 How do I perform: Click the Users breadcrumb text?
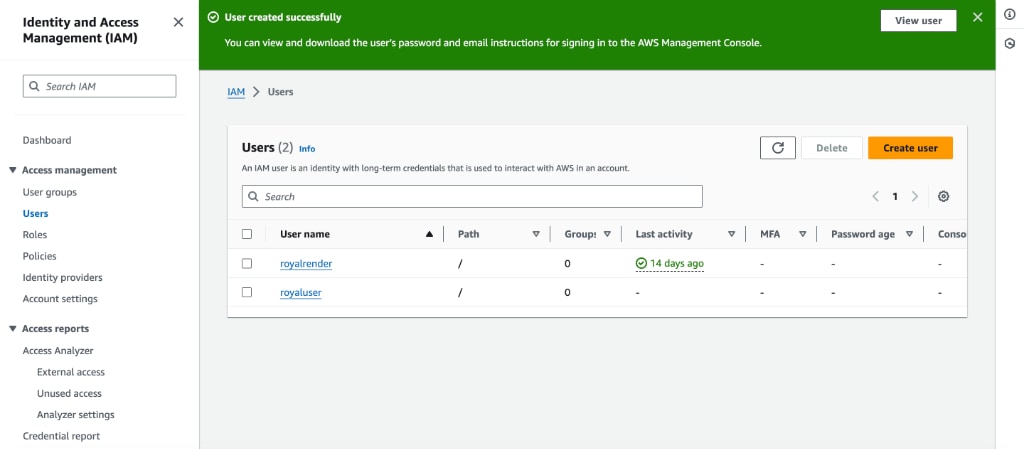coord(281,92)
